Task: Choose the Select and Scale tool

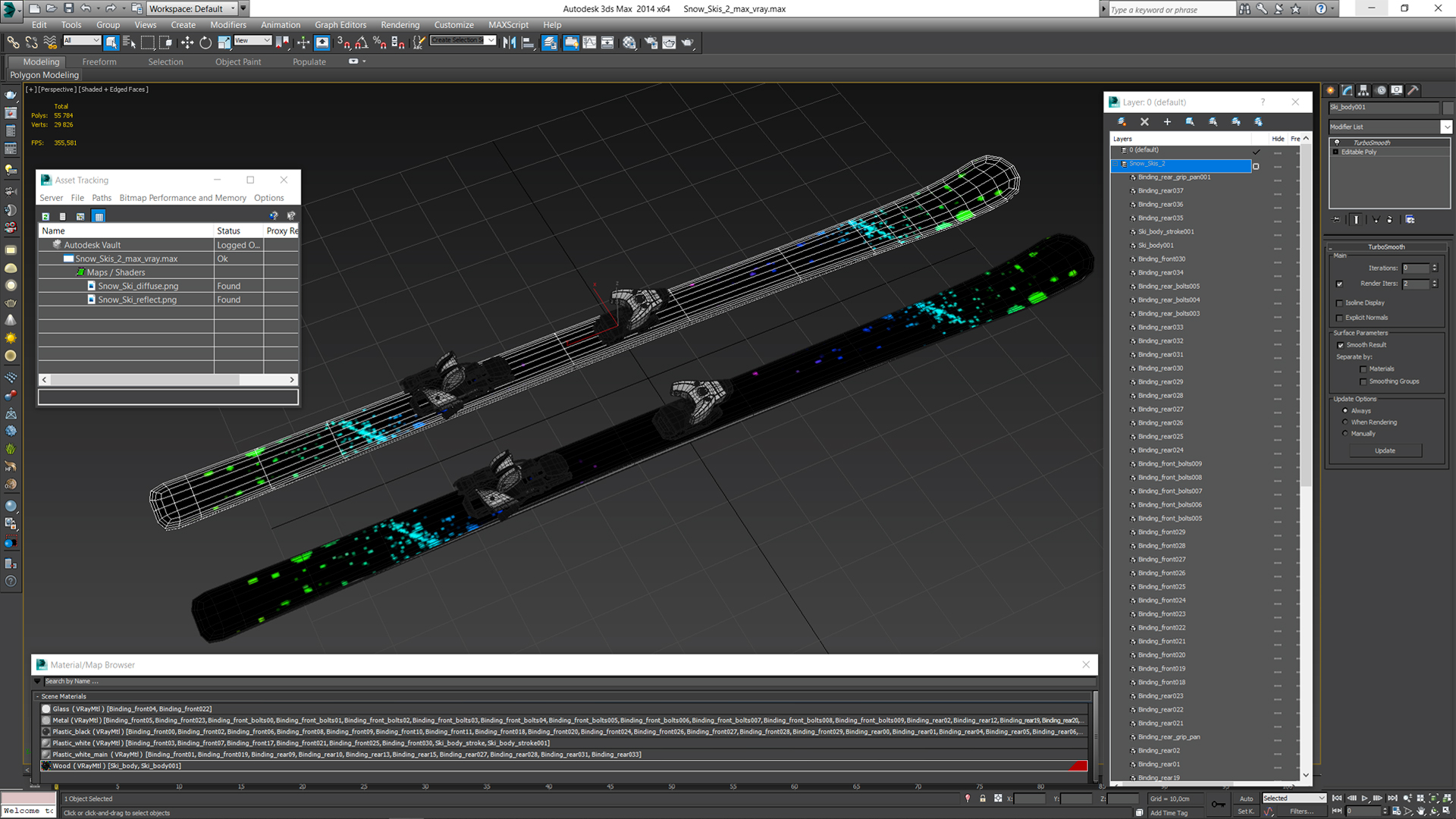Action: point(224,42)
